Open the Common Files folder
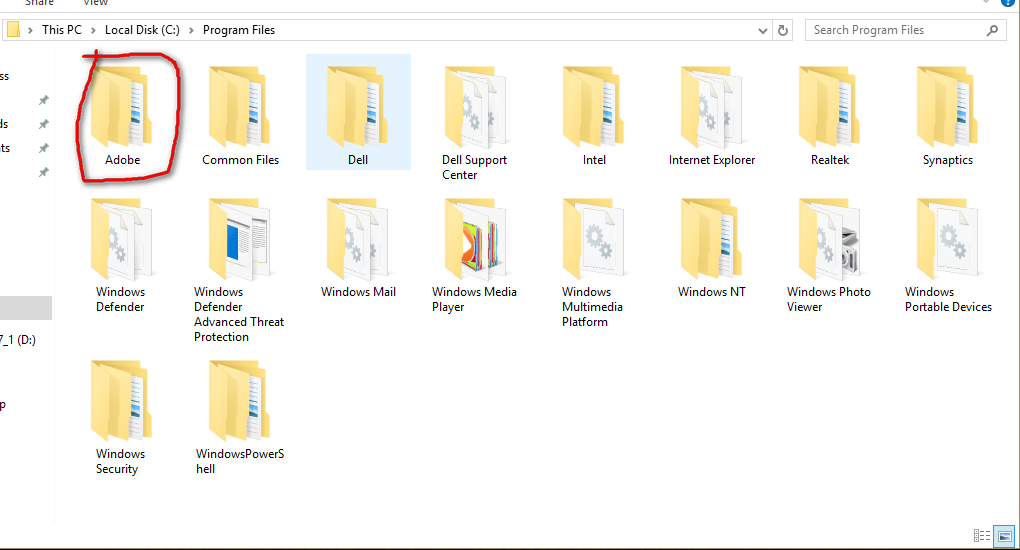 click(239, 107)
